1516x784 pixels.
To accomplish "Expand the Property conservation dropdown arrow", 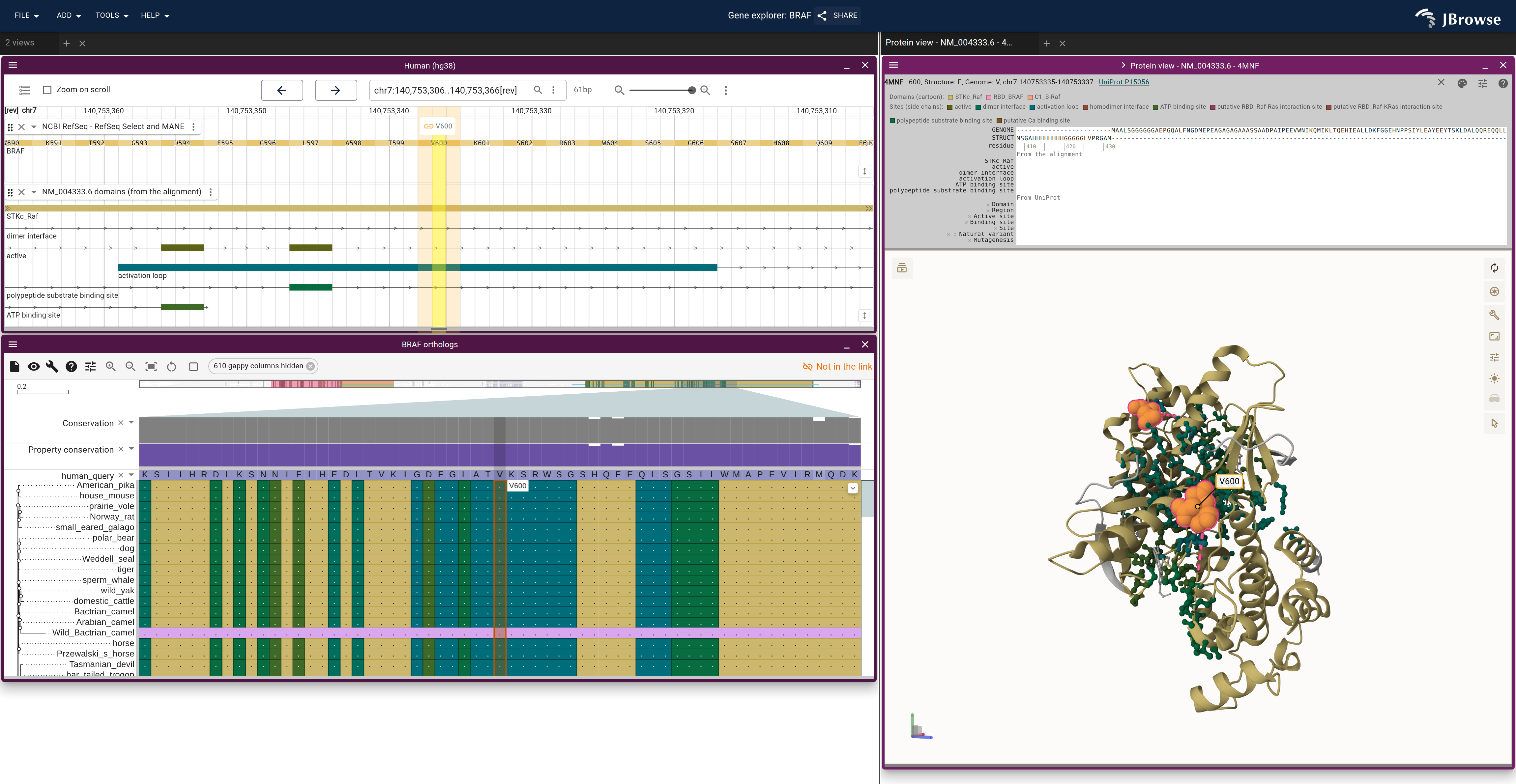I will tap(131, 449).
